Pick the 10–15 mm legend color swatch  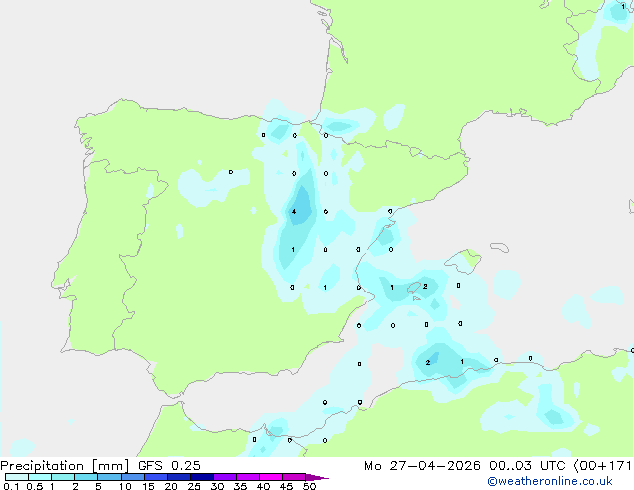coord(132,477)
